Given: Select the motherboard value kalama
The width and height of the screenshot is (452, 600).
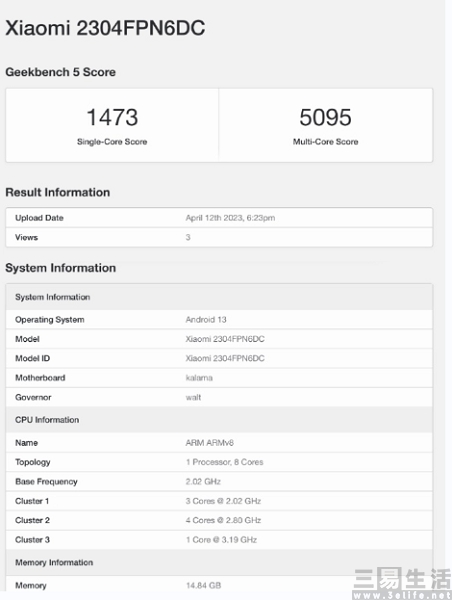Looking at the screenshot, I should pos(199,378).
